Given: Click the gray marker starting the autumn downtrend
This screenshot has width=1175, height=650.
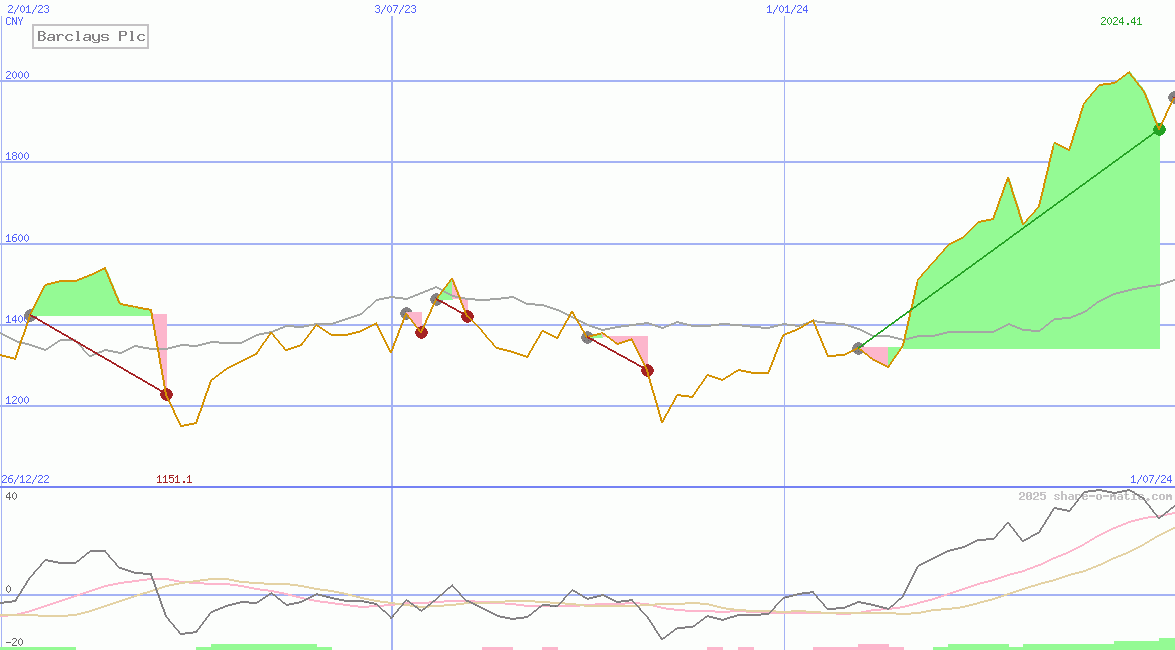Looking at the screenshot, I should (x=587, y=337).
